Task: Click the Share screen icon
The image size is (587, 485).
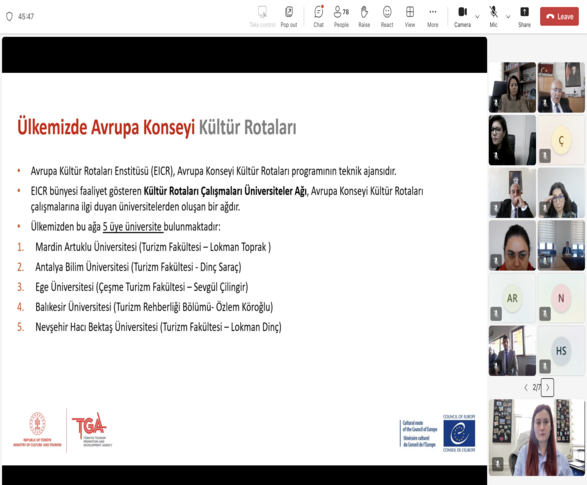Action: point(524,16)
